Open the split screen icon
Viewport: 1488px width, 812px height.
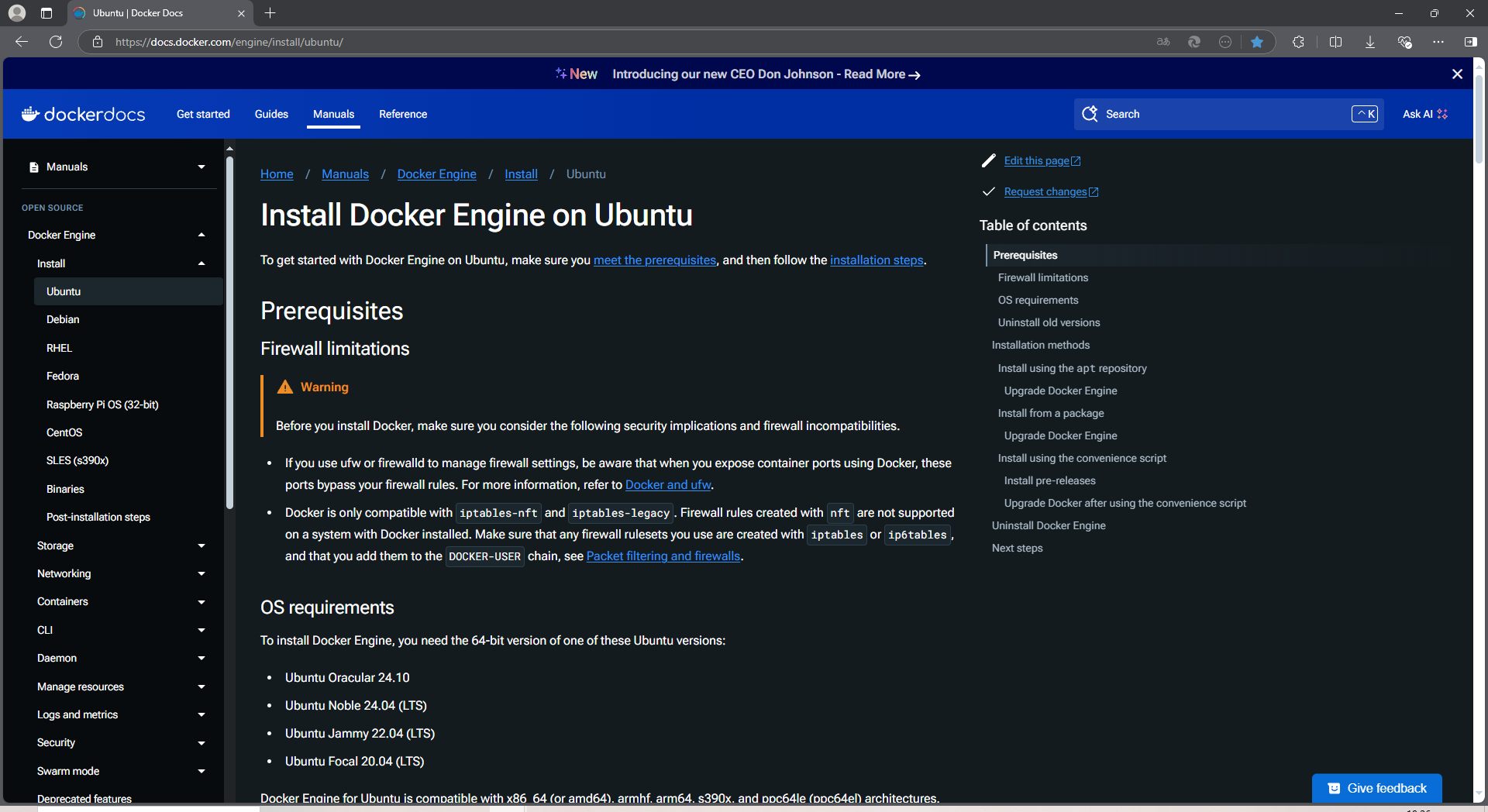1335,42
